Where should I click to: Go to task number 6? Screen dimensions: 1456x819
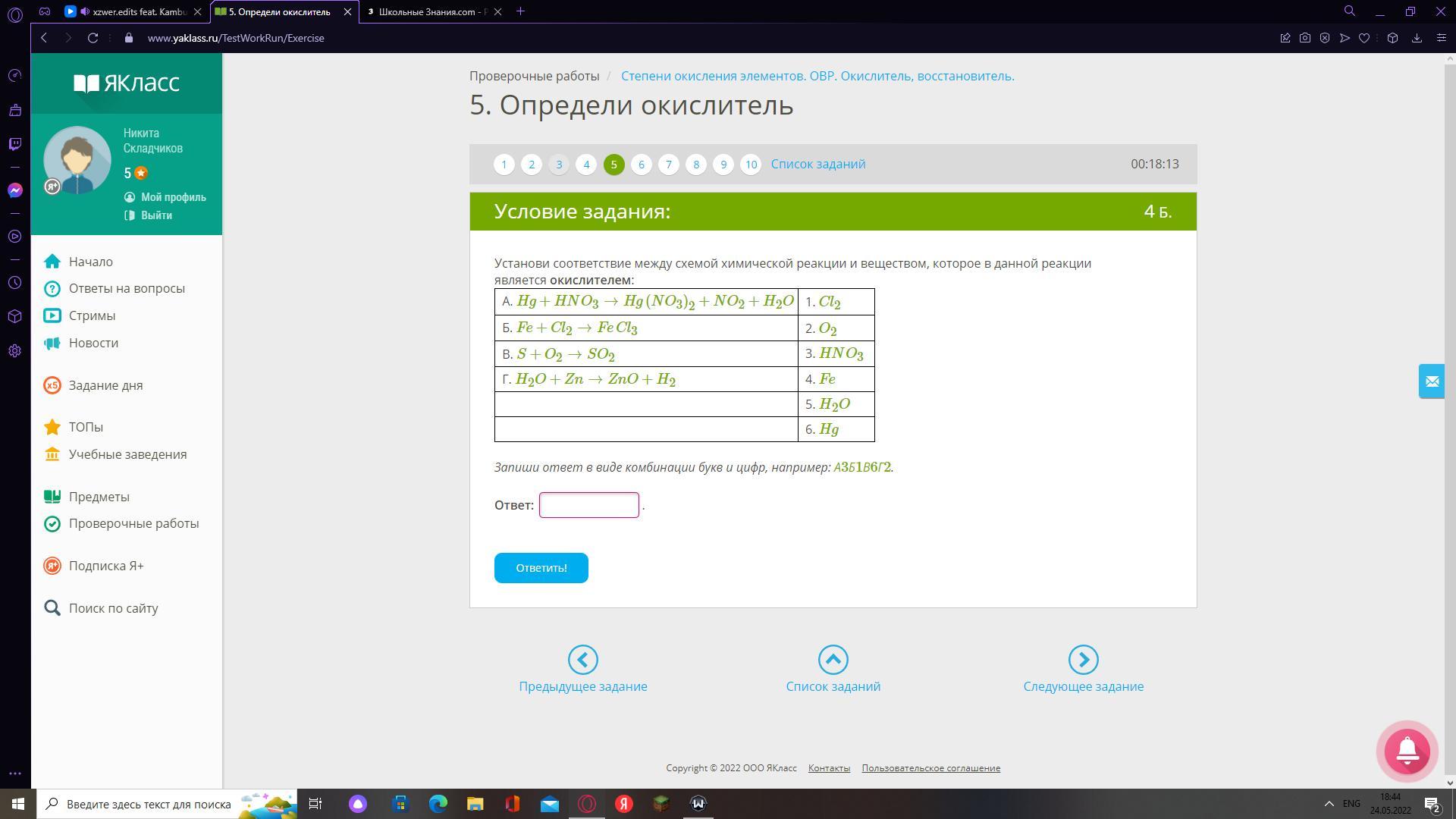click(641, 165)
